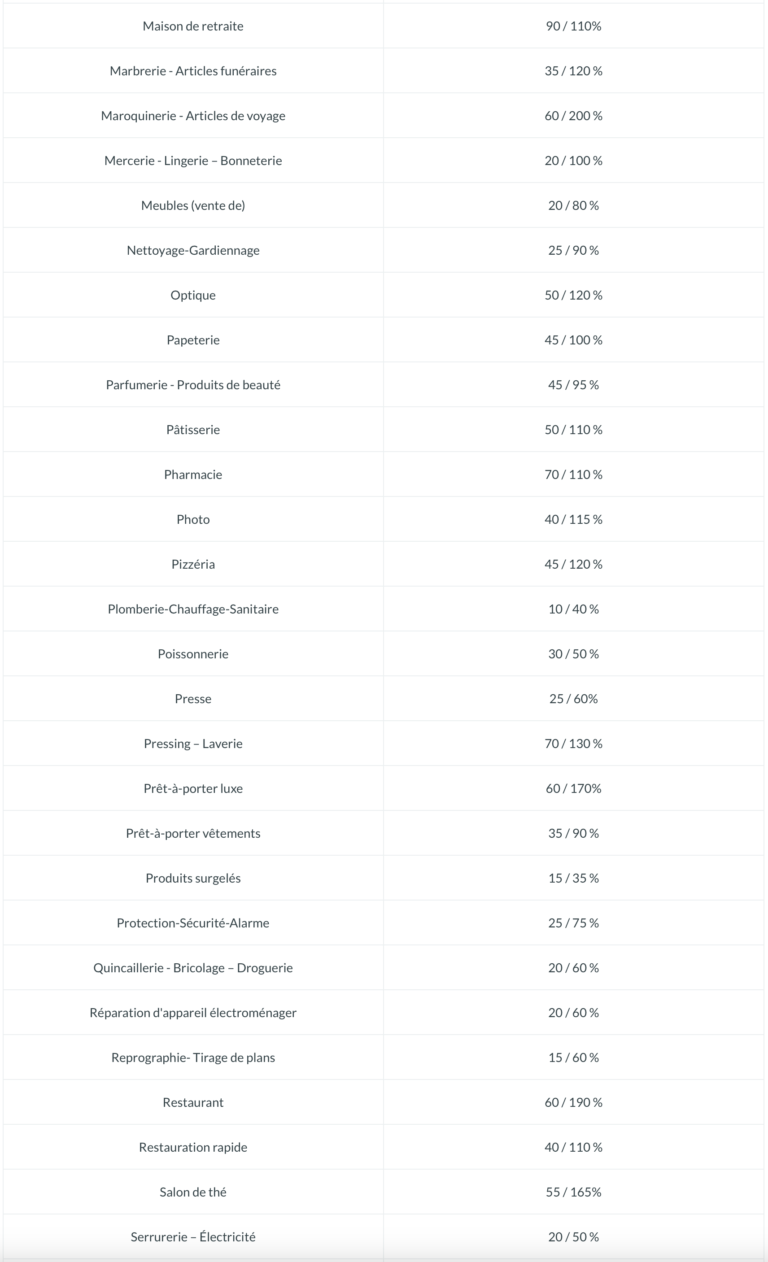Screen dimensions: 768x1262
Task: Click the Restauration rapide cell
Action: pyautogui.click(x=193, y=1148)
